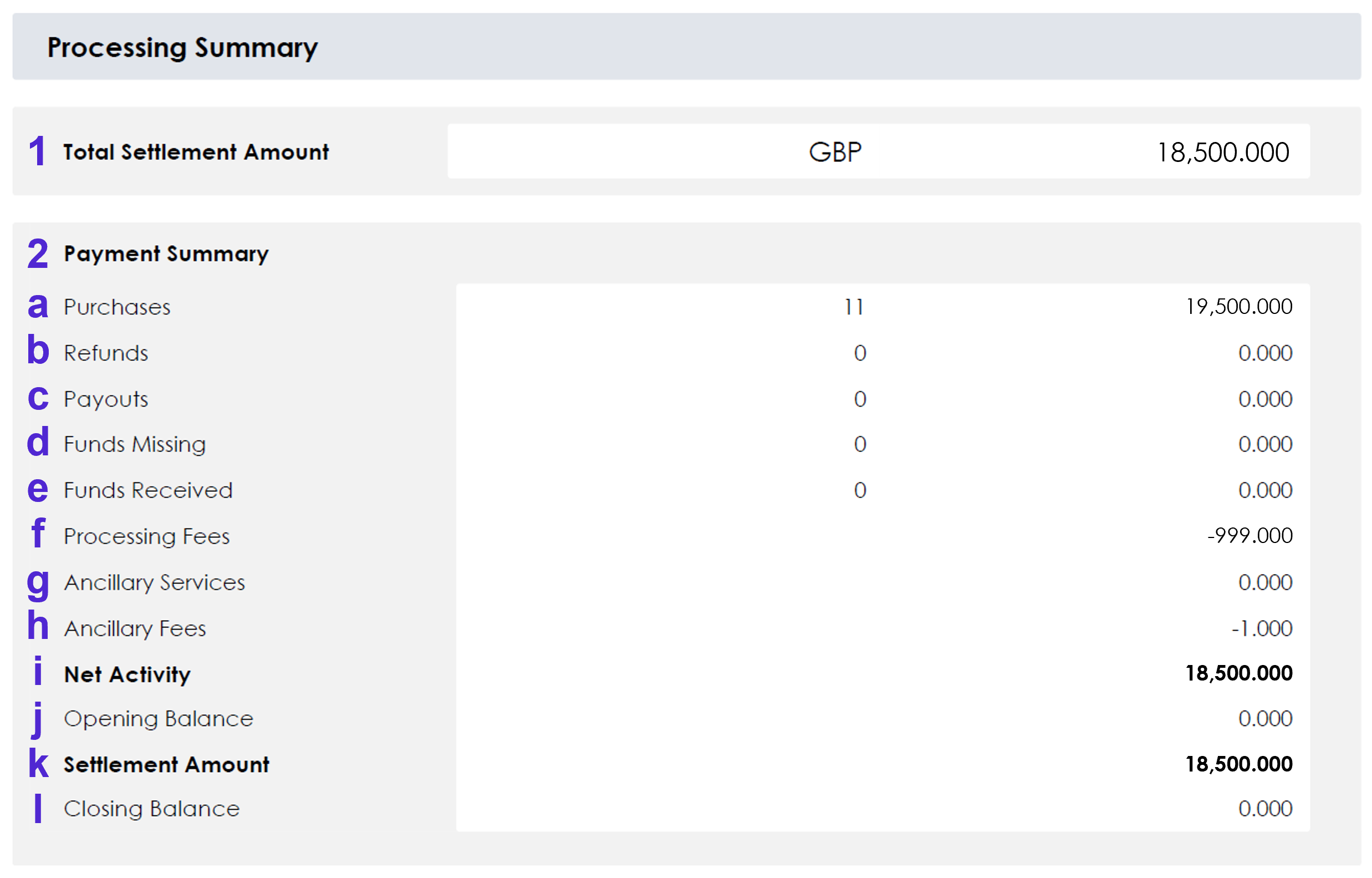Click the Purchases row label
Image resolution: width=1372 pixels, height=878 pixels.
pyautogui.click(x=117, y=307)
